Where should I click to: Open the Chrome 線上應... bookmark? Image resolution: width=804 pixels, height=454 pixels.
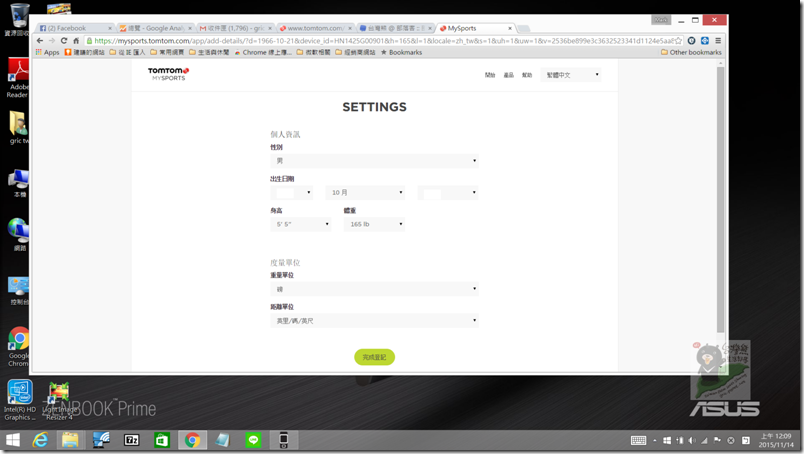click(263, 52)
